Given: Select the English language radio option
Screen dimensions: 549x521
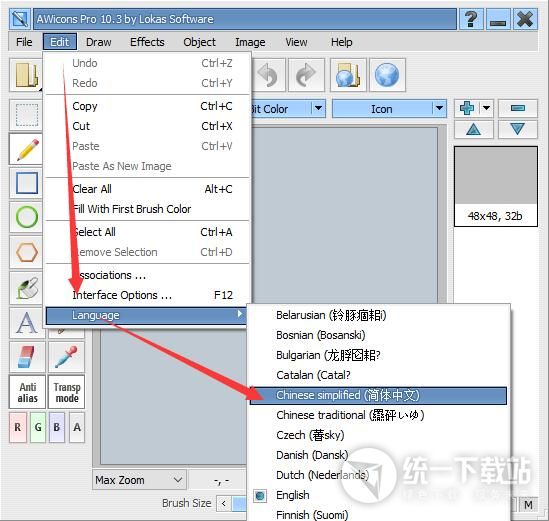Looking at the screenshot, I should [293, 495].
